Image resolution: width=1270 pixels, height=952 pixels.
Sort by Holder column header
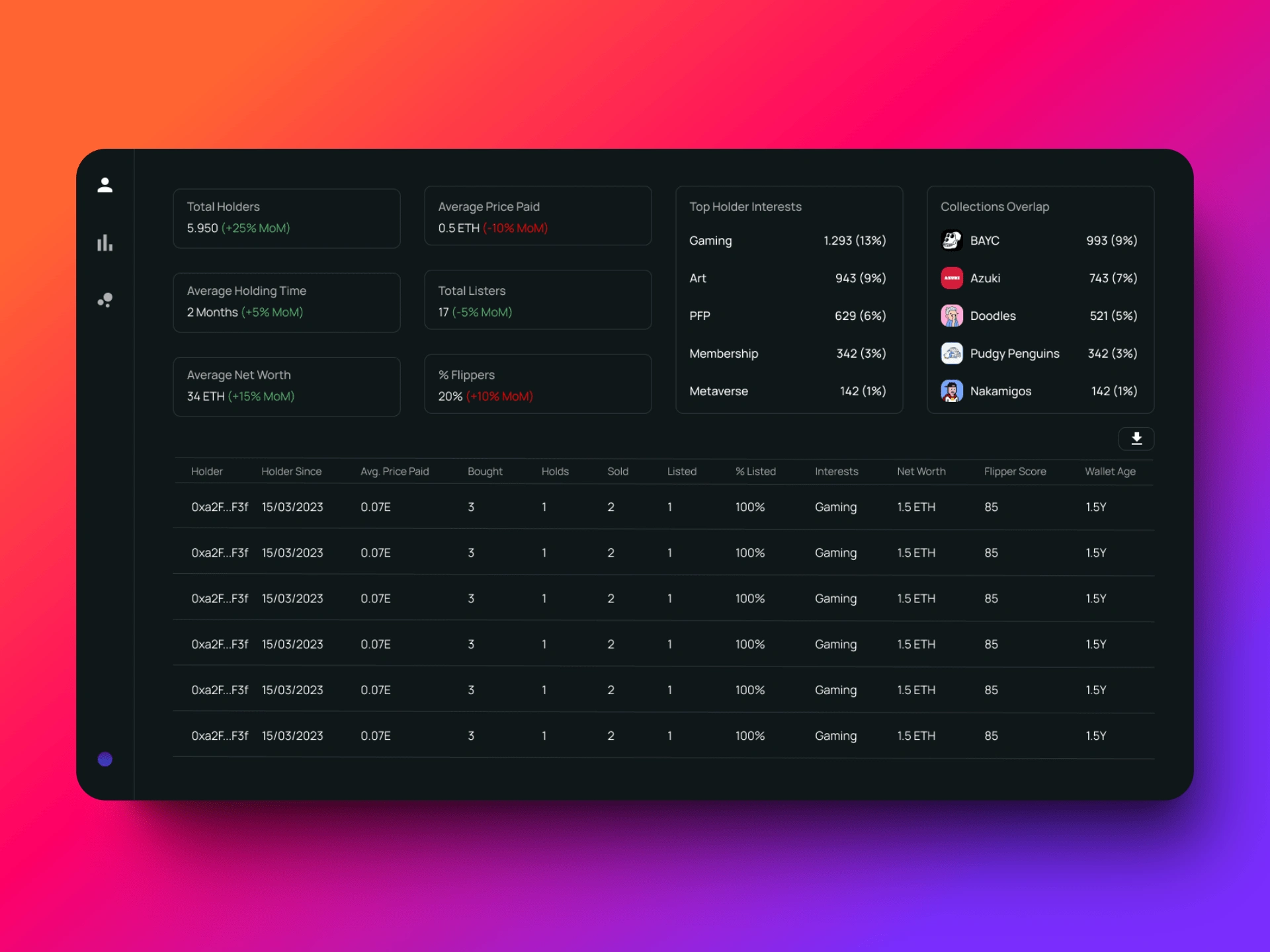point(206,471)
